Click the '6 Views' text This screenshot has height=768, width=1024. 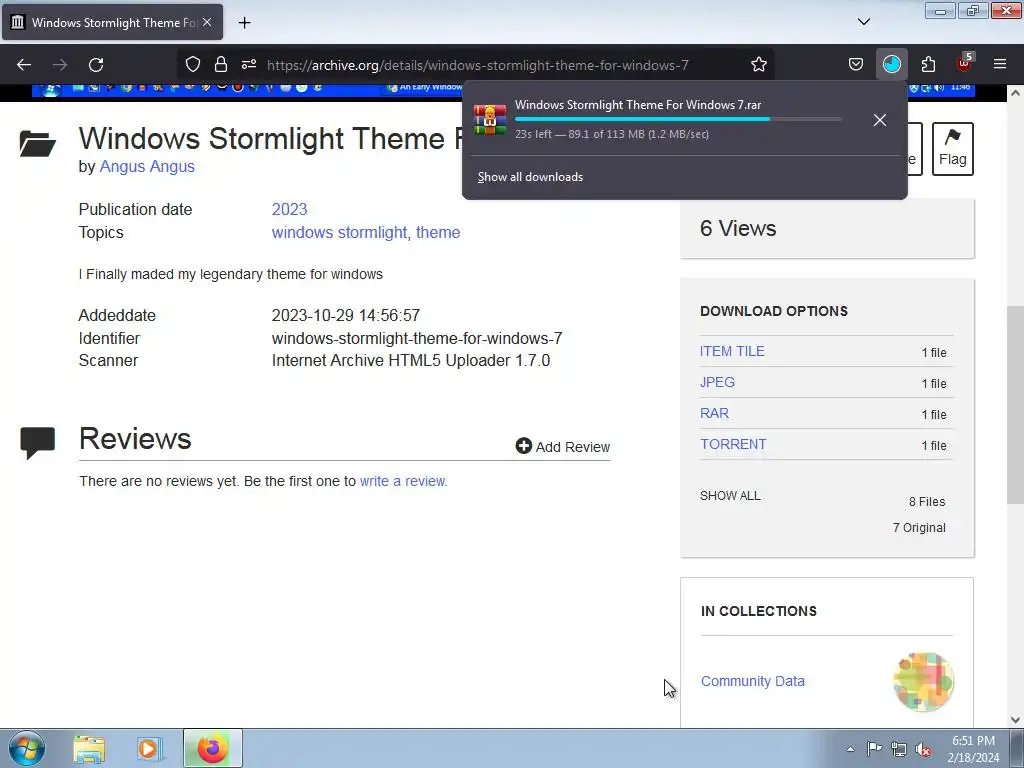[x=738, y=229]
